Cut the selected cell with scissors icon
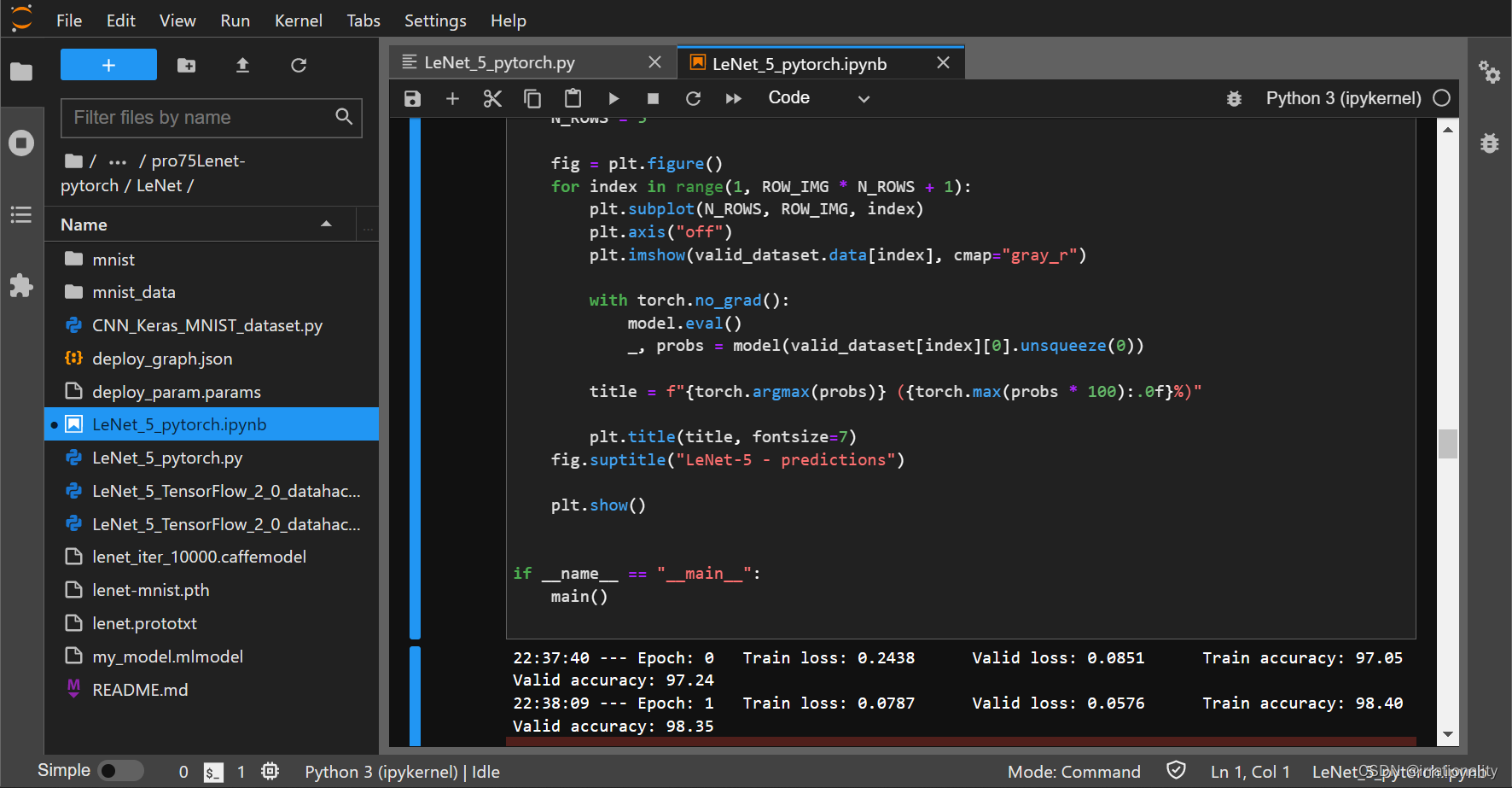The width and height of the screenshot is (1512, 788). tap(492, 98)
